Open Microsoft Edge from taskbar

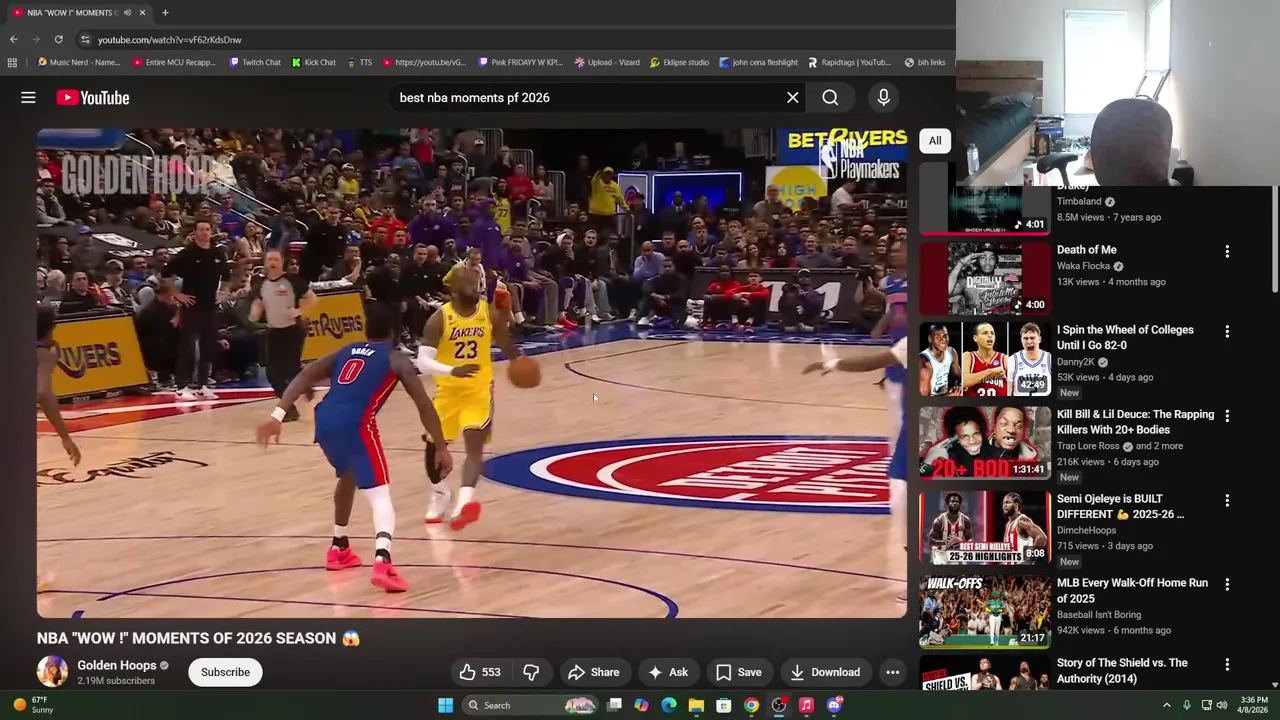coord(668,705)
